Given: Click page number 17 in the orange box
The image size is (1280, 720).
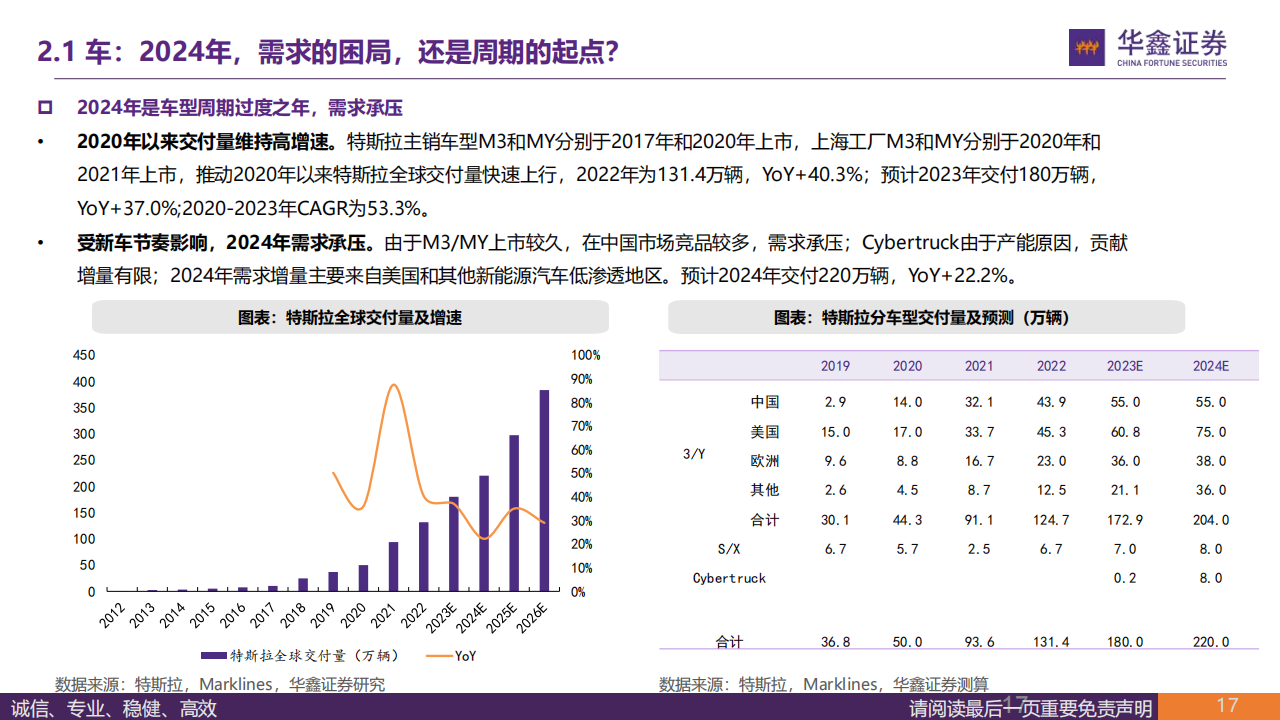Looking at the screenshot, I should tap(1228, 706).
